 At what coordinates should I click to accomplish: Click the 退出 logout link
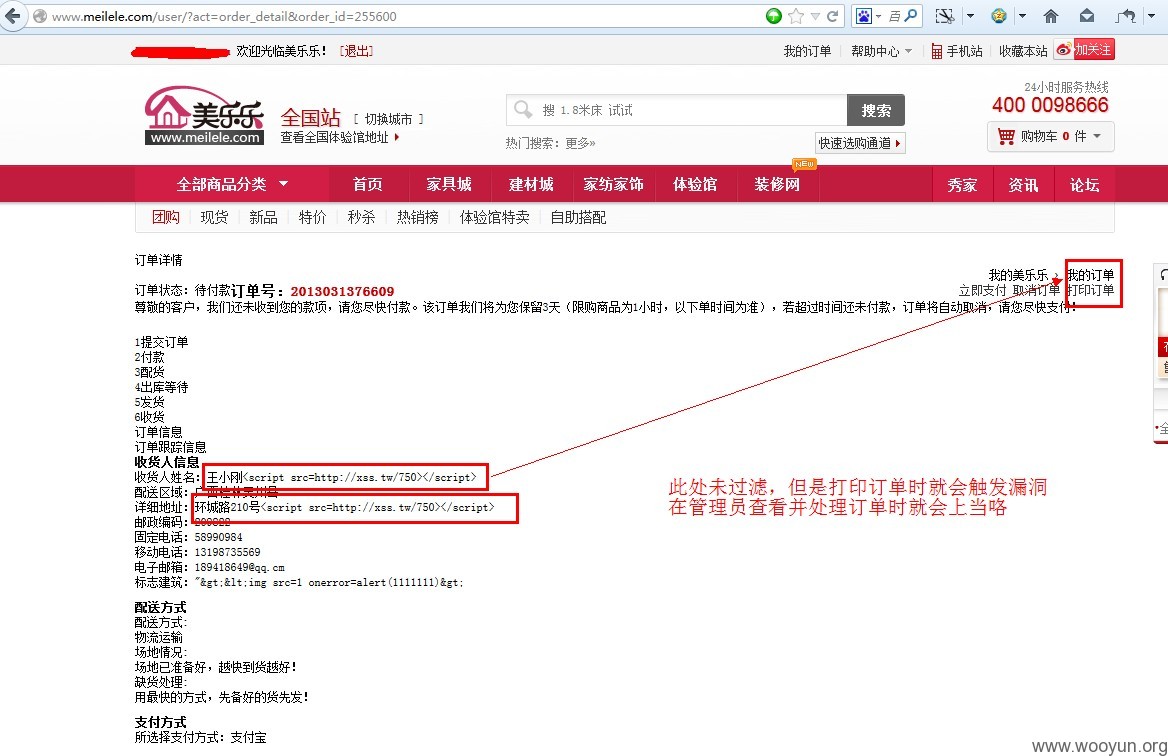pyautogui.click(x=356, y=51)
